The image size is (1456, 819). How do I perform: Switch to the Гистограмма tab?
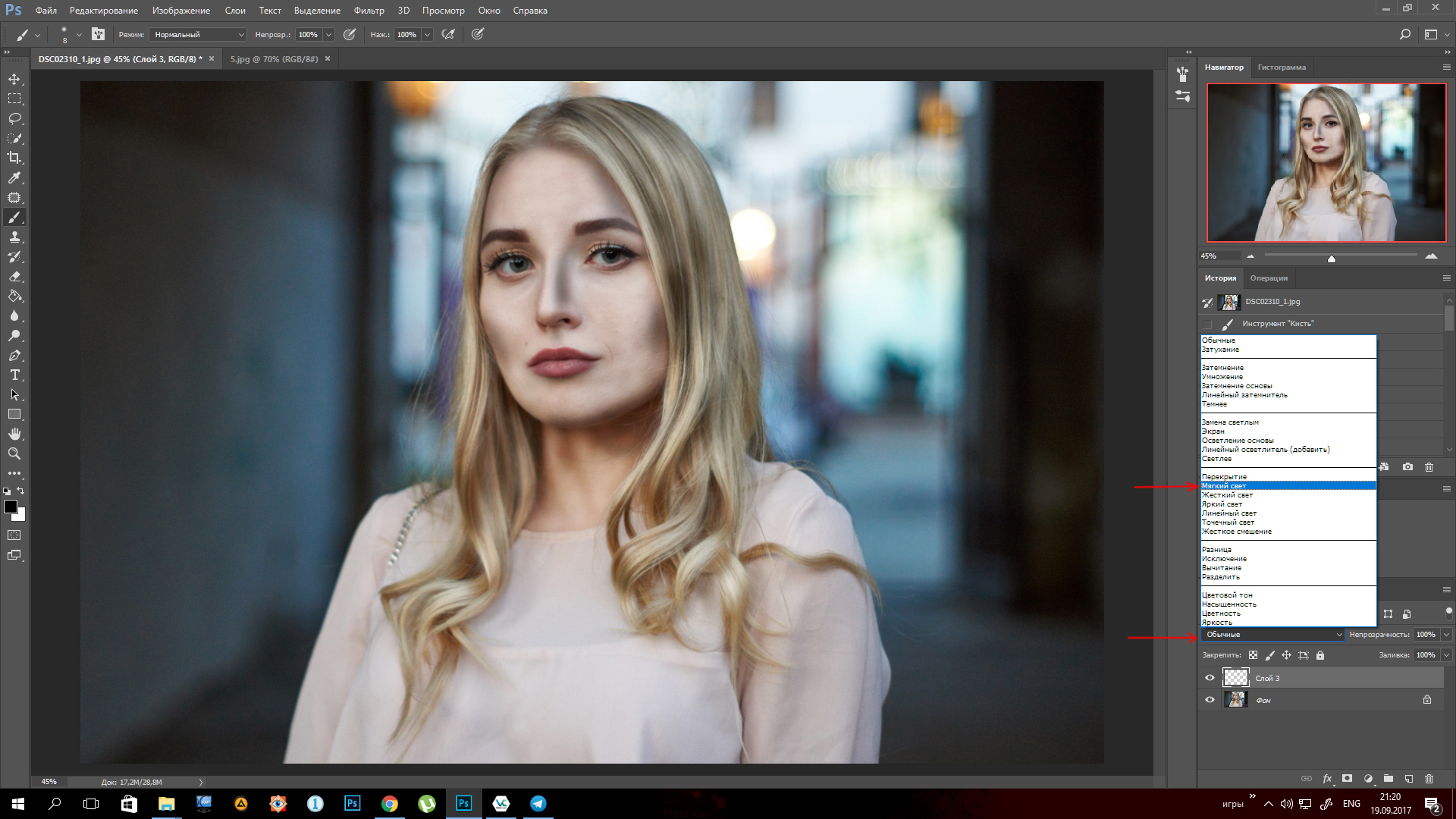pyautogui.click(x=1282, y=67)
